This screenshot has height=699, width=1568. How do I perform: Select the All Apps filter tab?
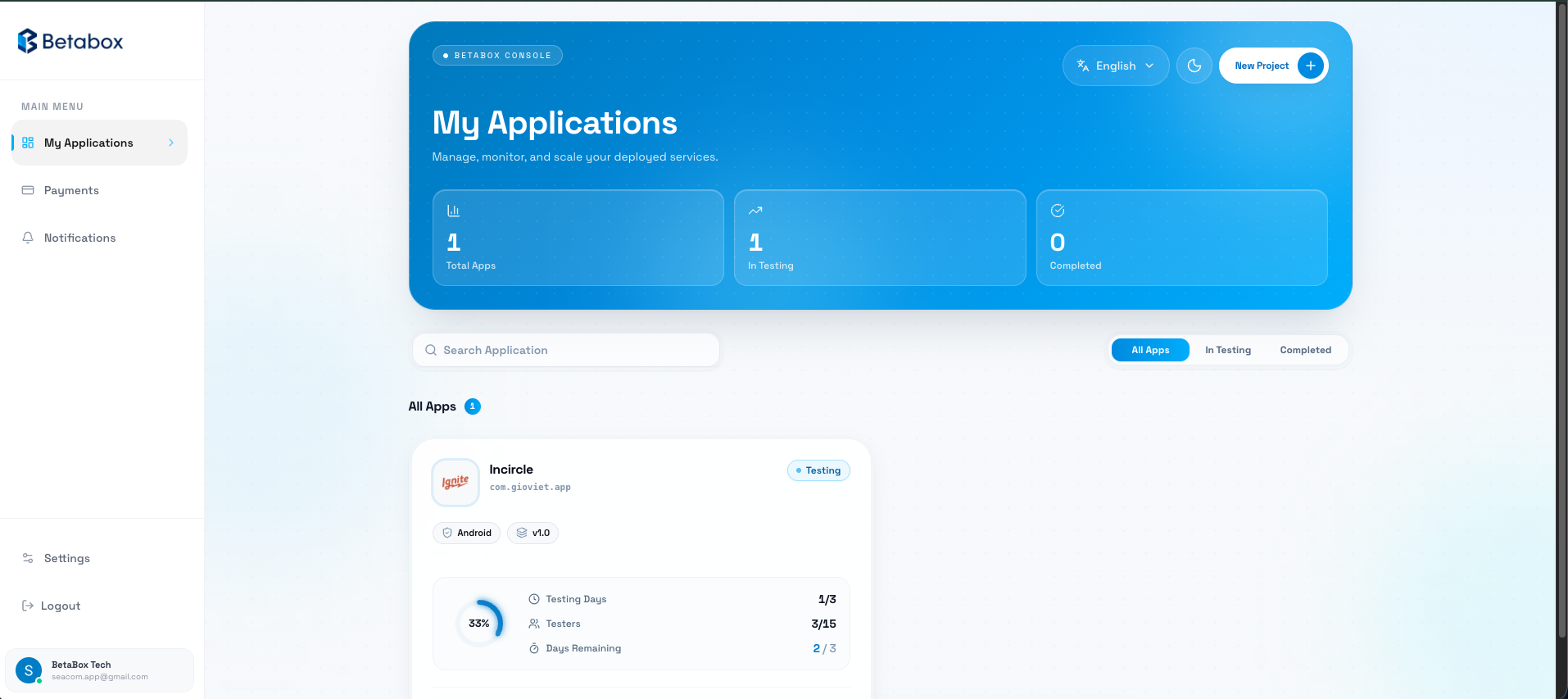1150,350
